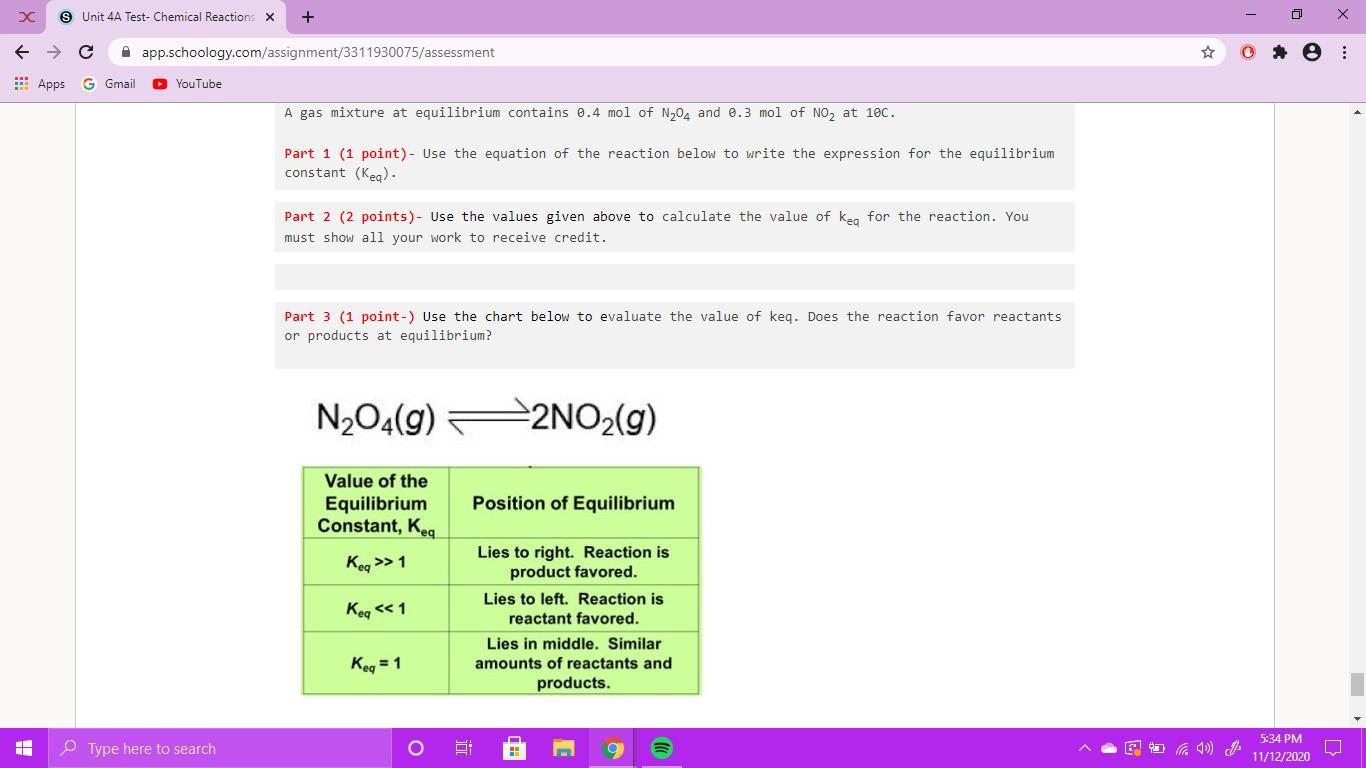
Task: Click the page scrollbar thumb
Action: [x=1357, y=684]
